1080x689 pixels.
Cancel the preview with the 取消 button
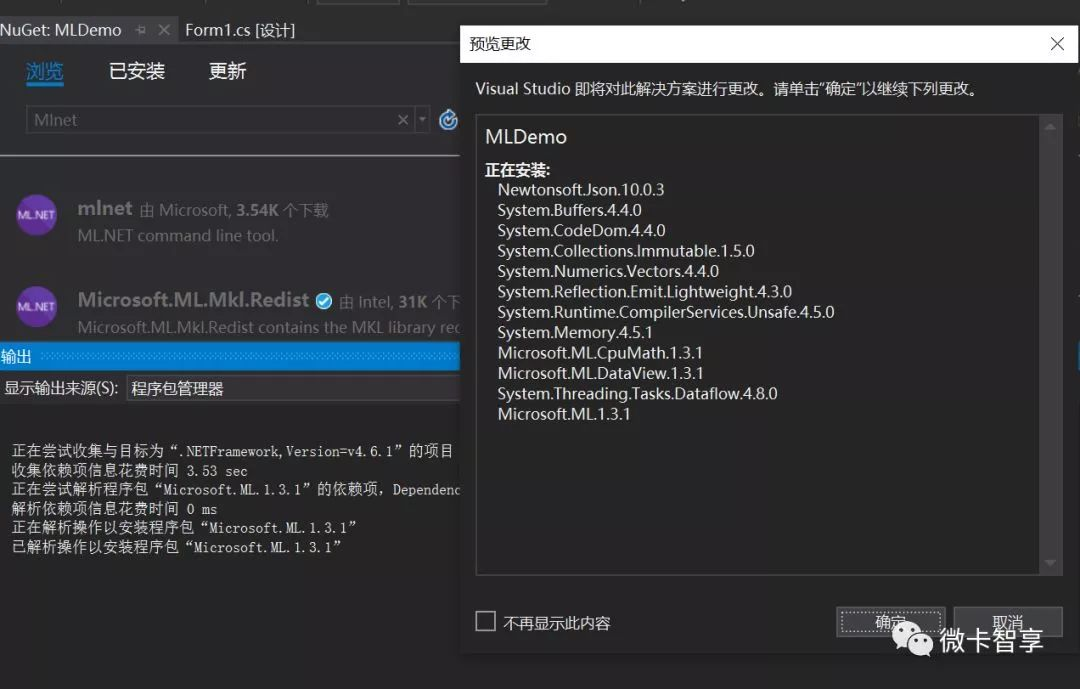tap(1008, 622)
